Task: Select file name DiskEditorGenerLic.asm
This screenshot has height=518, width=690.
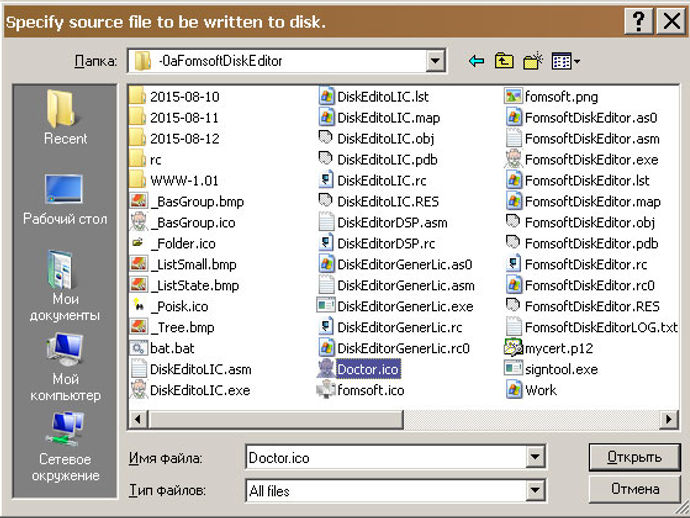Action: point(406,286)
